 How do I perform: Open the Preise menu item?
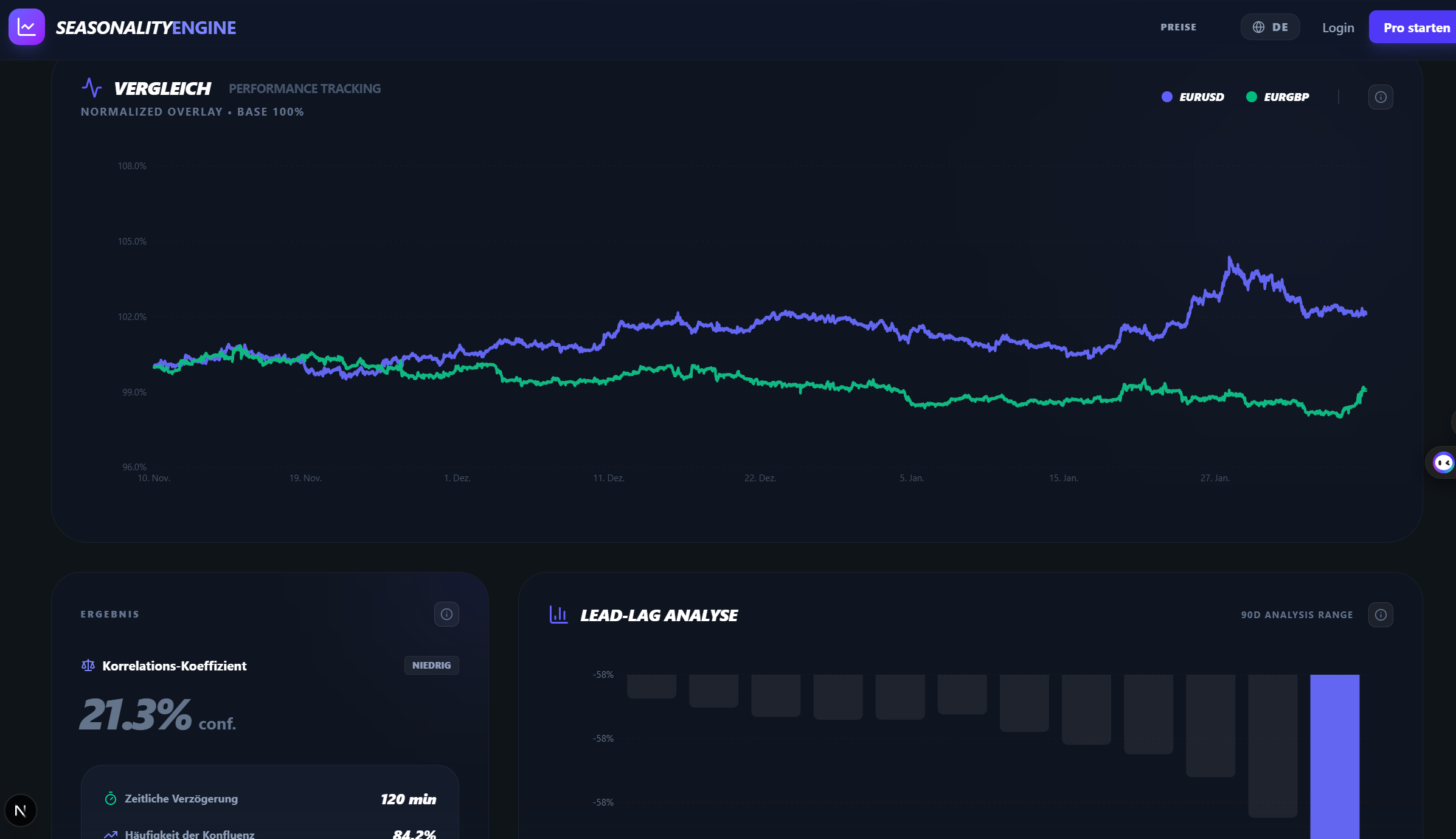[1178, 27]
